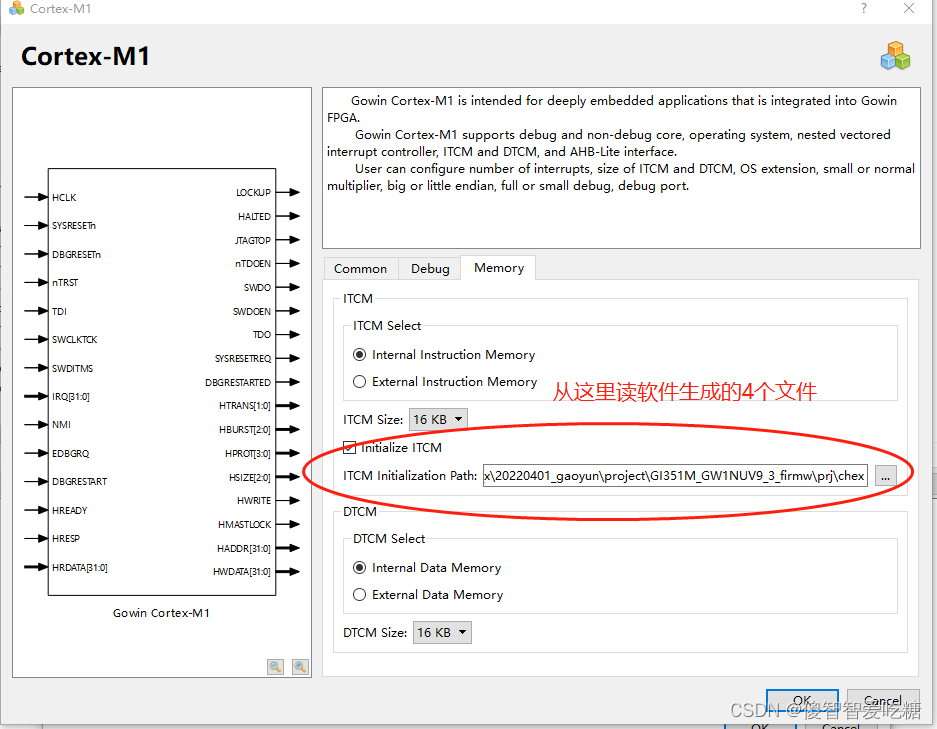This screenshot has height=729, width=937.
Task: Select External Instruction Memory radio button
Action: 359,382
